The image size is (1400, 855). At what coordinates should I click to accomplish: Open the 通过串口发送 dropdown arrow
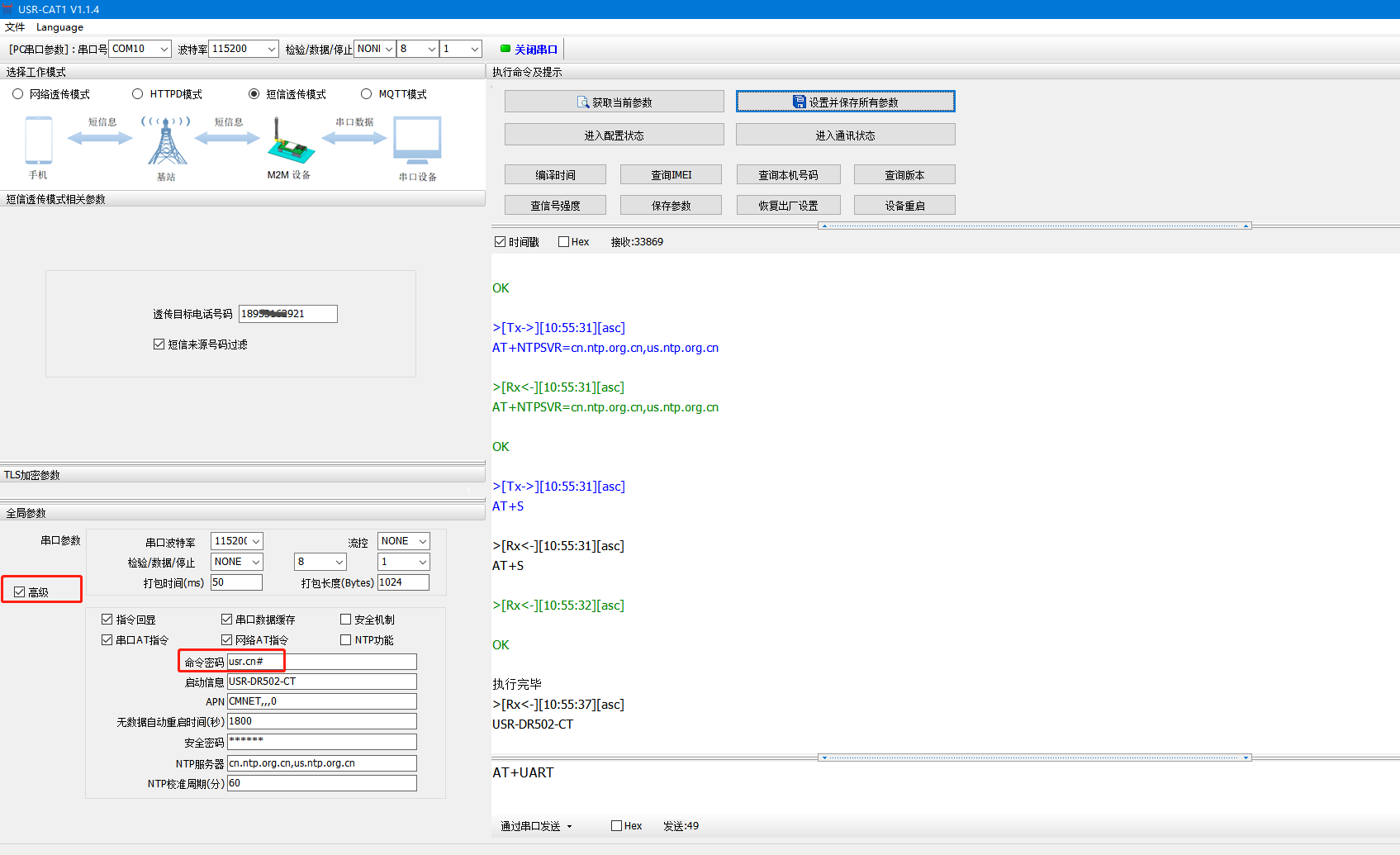tap(569, 826)
